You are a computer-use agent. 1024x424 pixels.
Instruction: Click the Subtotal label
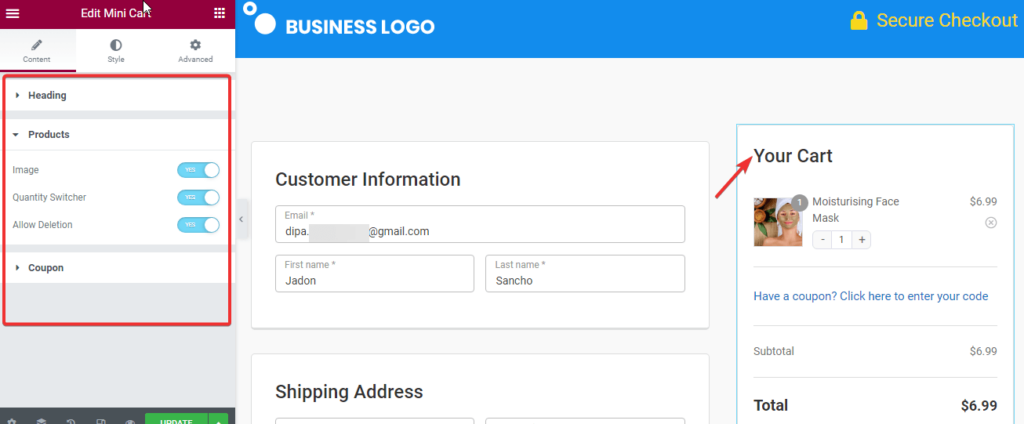coord(774,351)
